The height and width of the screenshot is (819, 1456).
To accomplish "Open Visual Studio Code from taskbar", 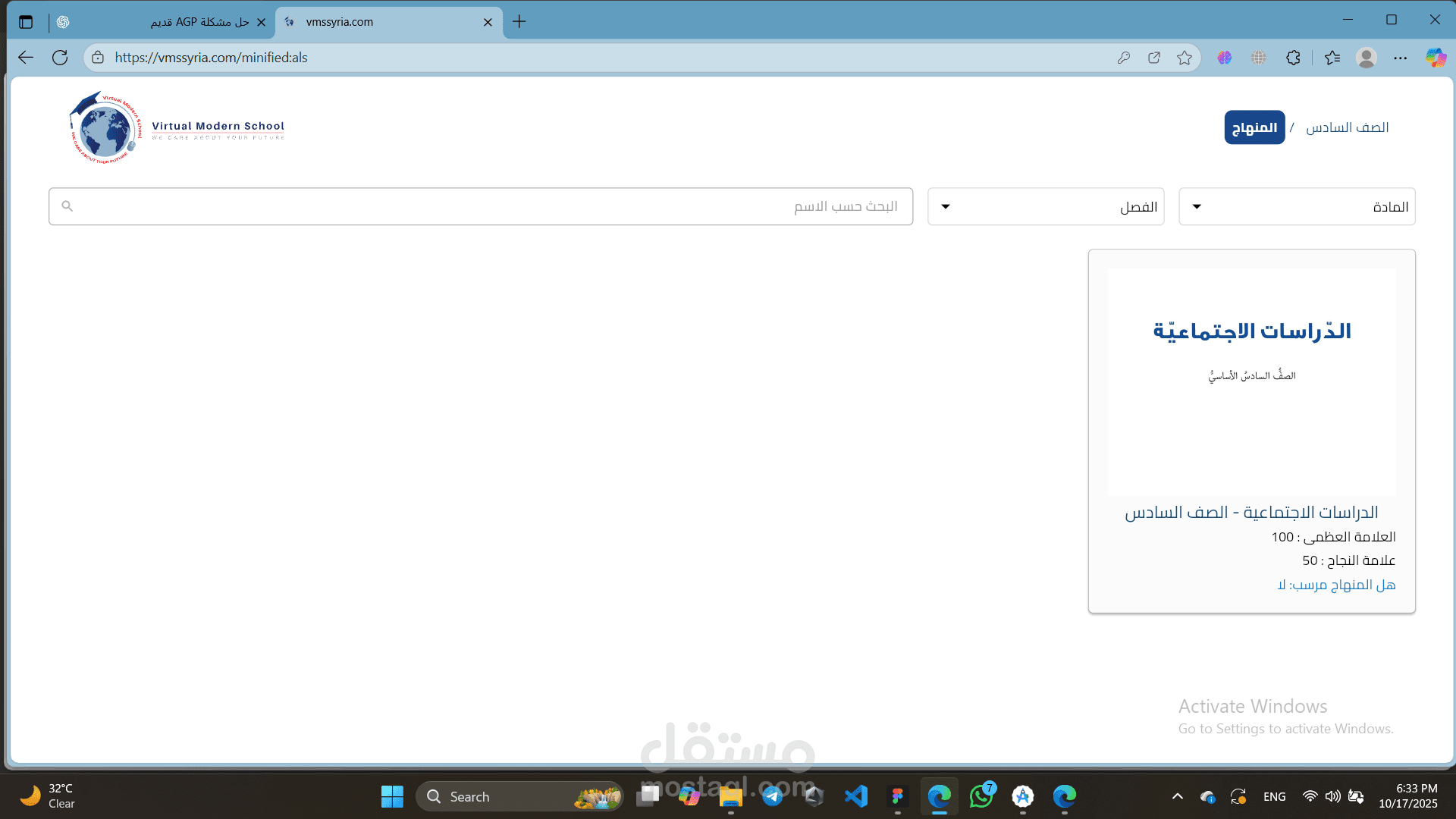I will 856,796.
